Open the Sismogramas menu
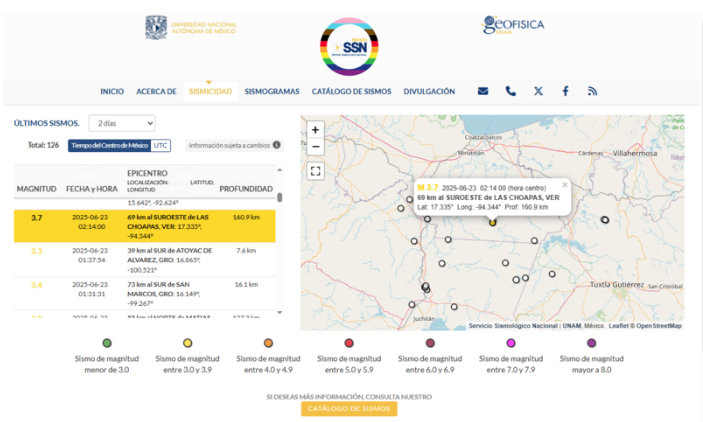This screenshot has height=422, width=703. tap(271, 91)
